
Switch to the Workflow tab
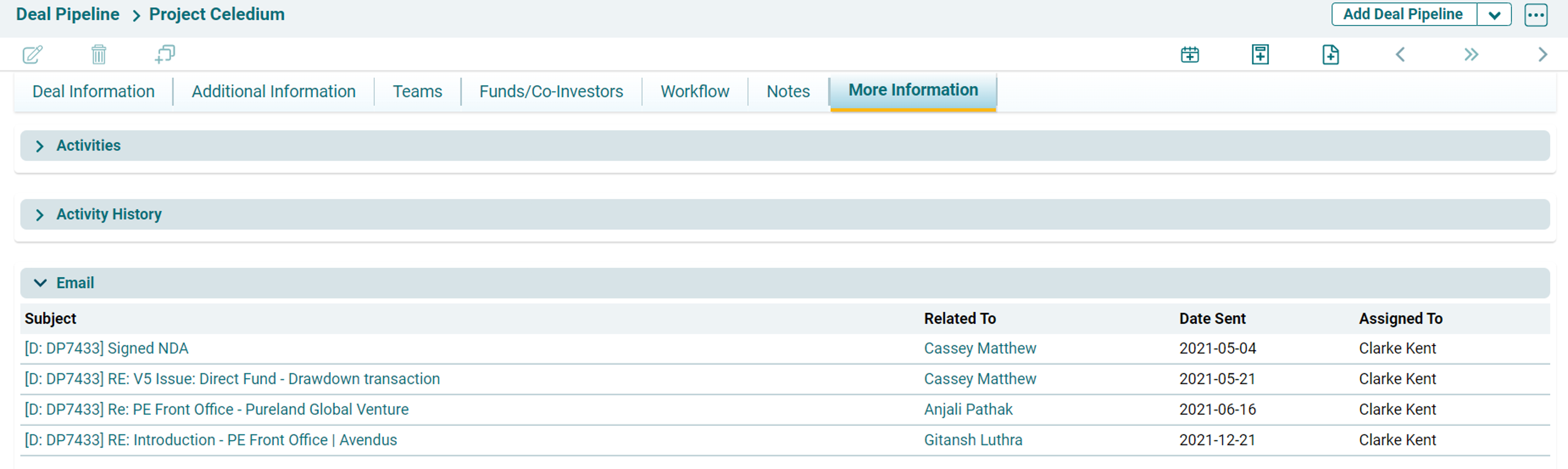coord(695,91)
